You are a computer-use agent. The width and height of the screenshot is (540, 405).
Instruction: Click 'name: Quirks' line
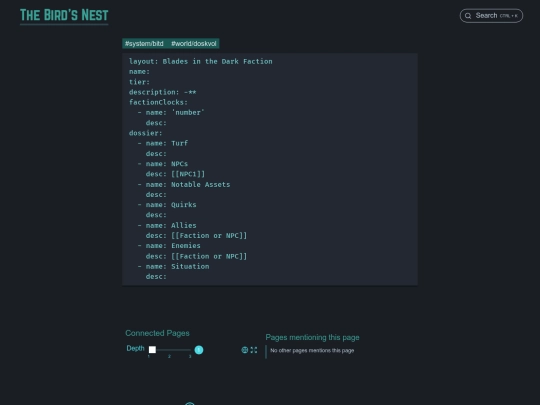click(x=171, y=205)
